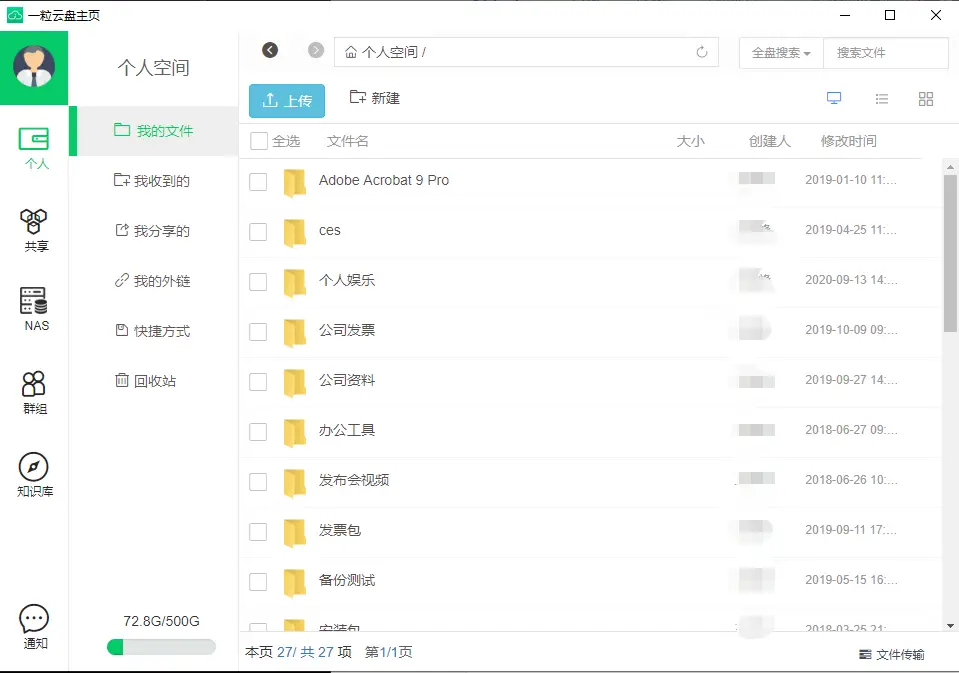Open 我收到的 in the side menu

[154, 180]
